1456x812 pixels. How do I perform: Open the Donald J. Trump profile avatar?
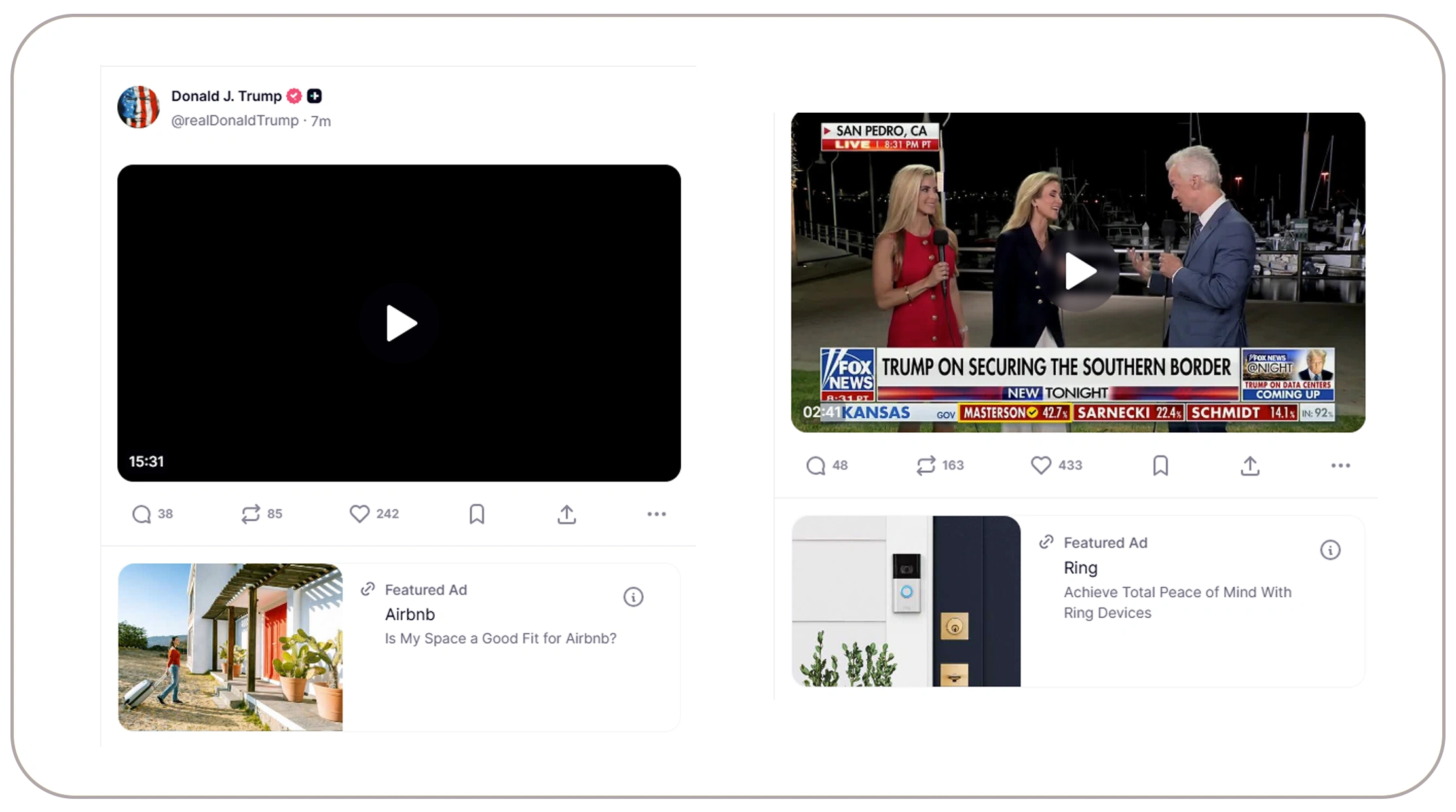tap(138, 107)
